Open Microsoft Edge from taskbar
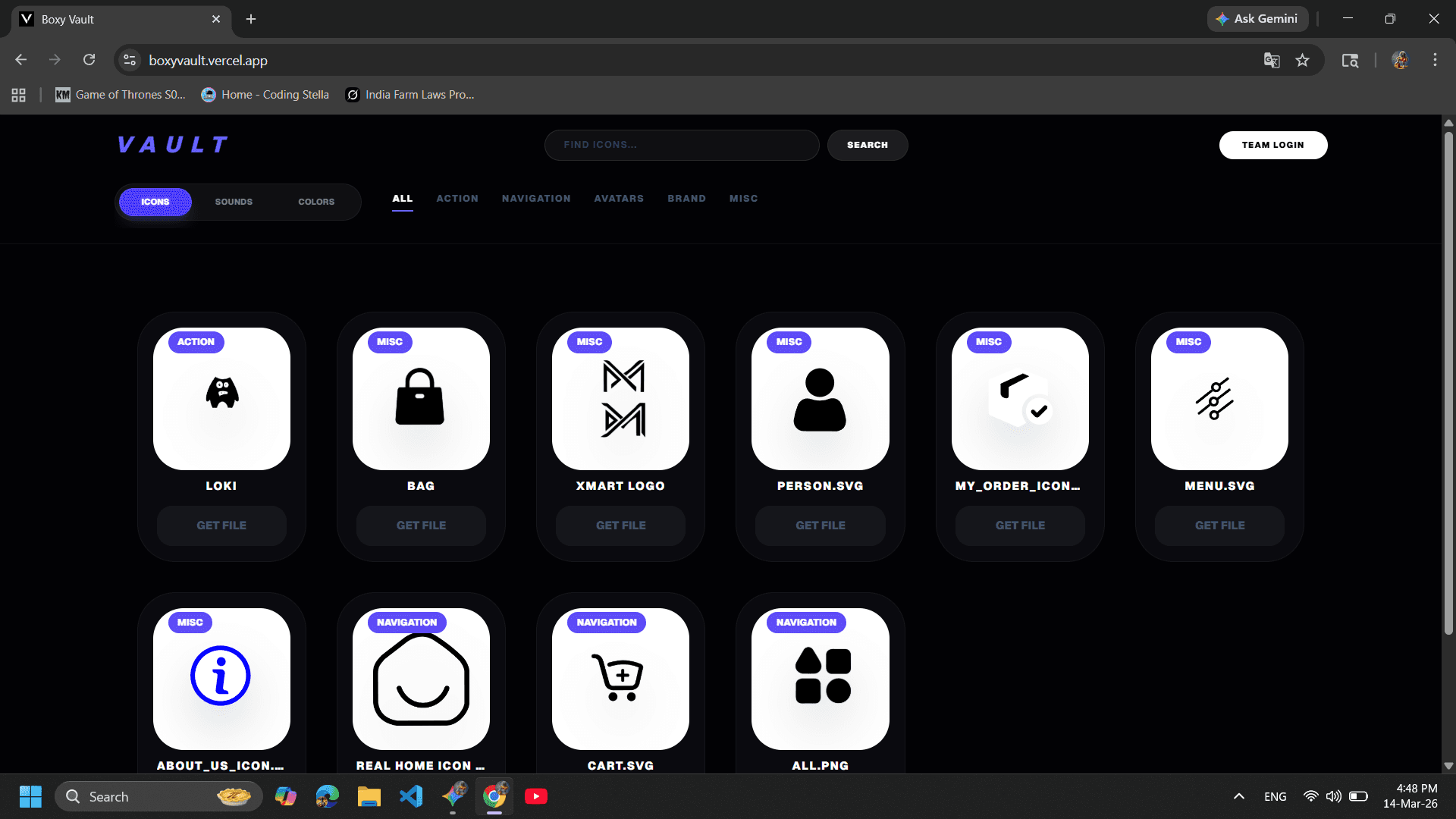 tap(328, 796)
